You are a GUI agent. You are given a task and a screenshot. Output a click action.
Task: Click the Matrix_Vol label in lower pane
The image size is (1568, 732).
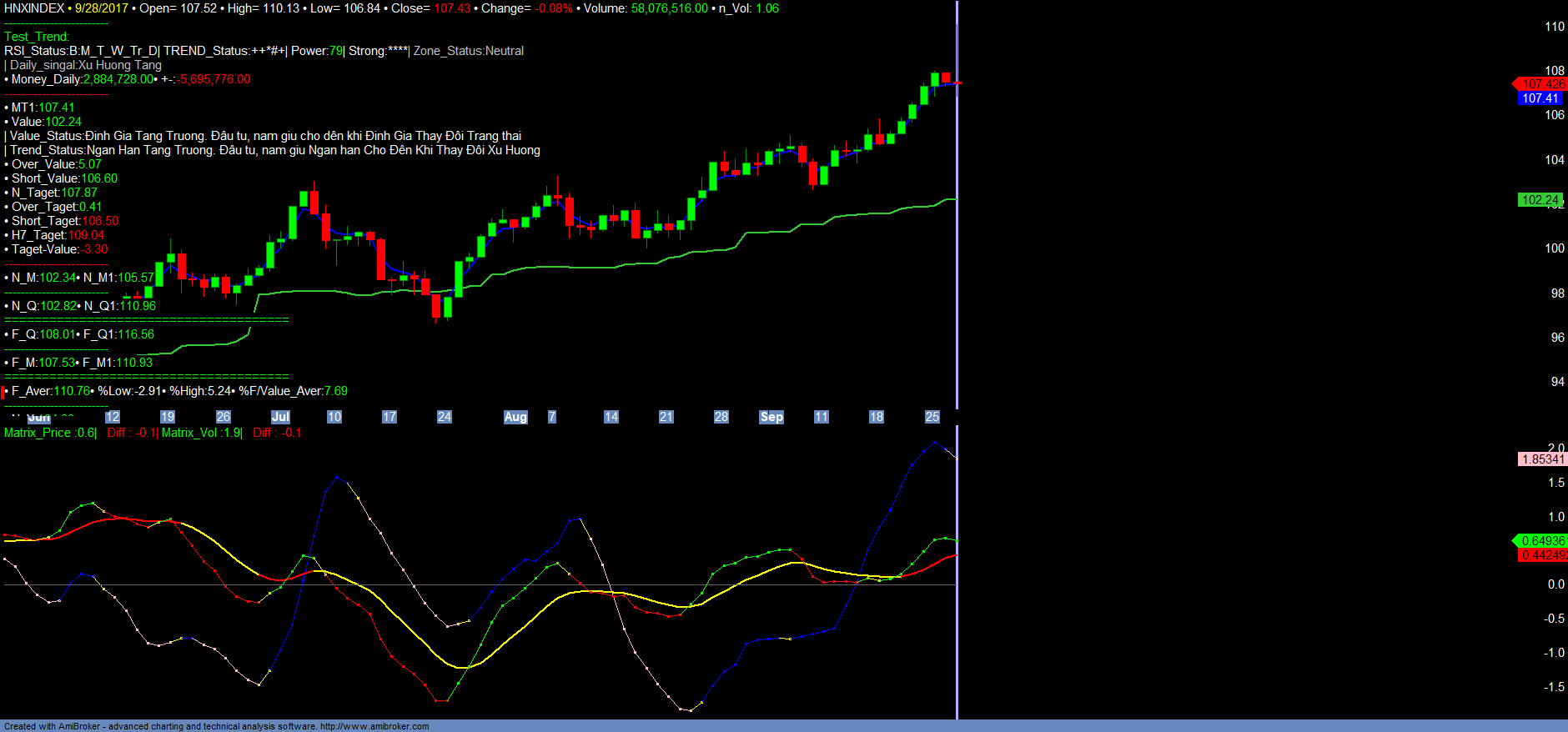point(189,433)
